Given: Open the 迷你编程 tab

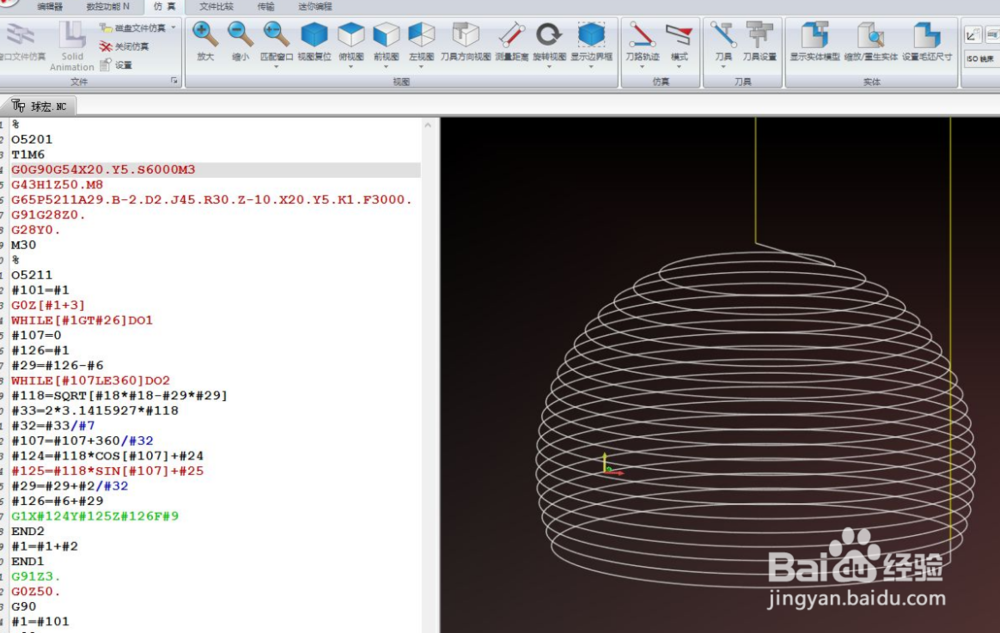Looking at the screenshot, I should click(315, 6).
